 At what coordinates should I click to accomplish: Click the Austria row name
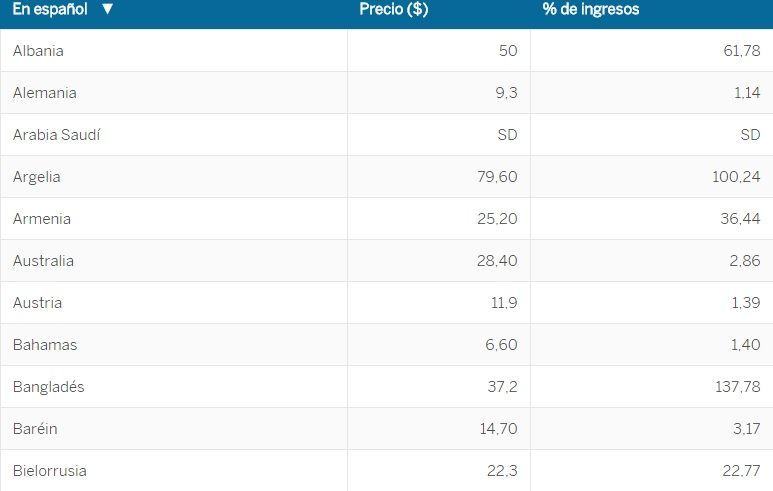[37, 303]
